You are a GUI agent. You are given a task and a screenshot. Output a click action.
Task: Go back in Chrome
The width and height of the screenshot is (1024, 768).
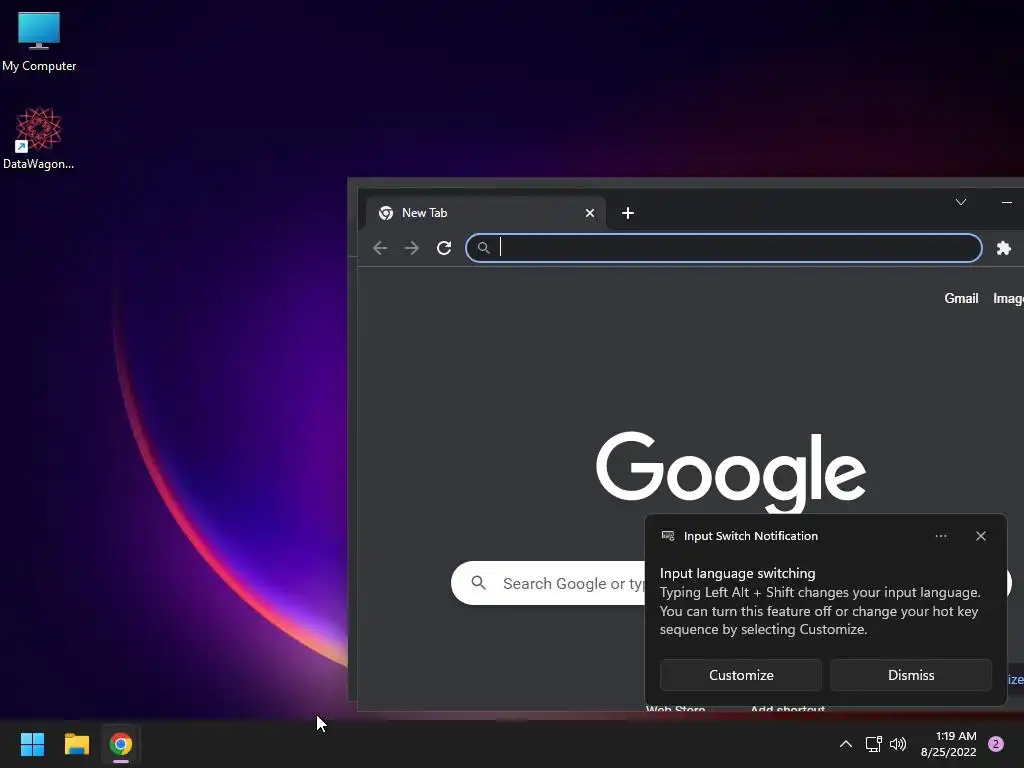[x=380, y=248]
